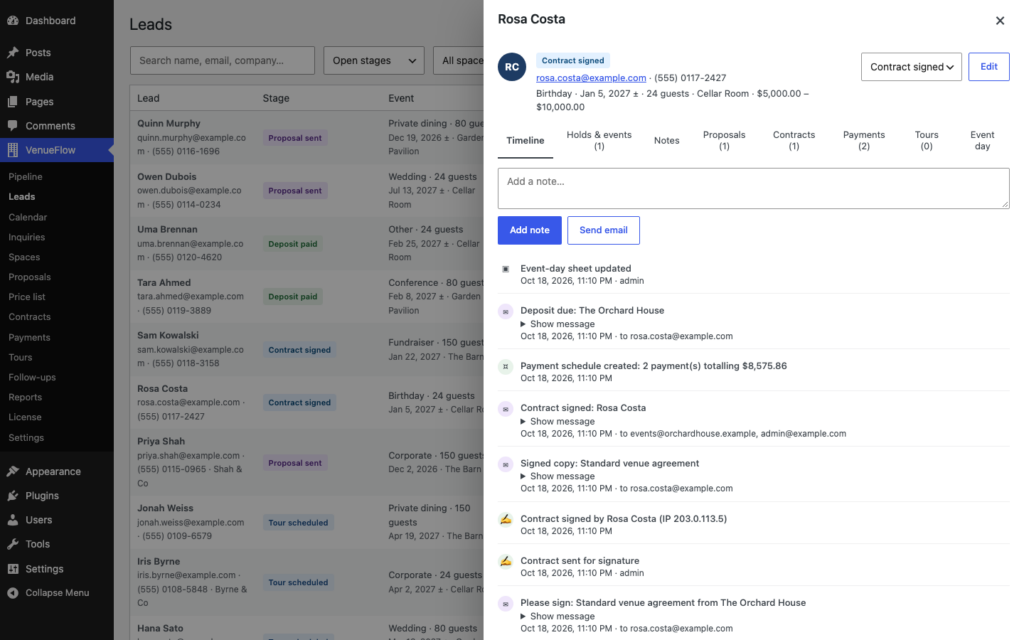Viewport: 1024px width, 640px height.
Task: Select the Priya Shah lead name
Action: 161,441
